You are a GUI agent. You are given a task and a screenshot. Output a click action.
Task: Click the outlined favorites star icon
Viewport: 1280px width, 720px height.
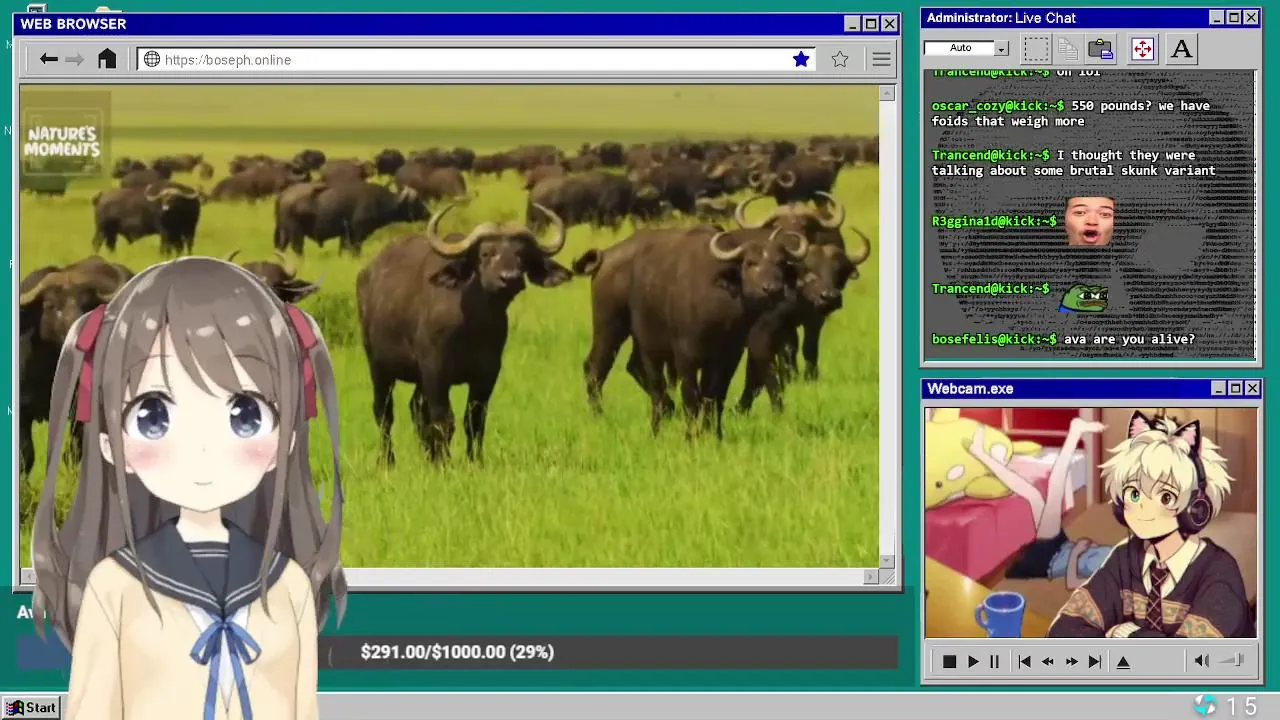pyautogui.click(x=840, y=60)
